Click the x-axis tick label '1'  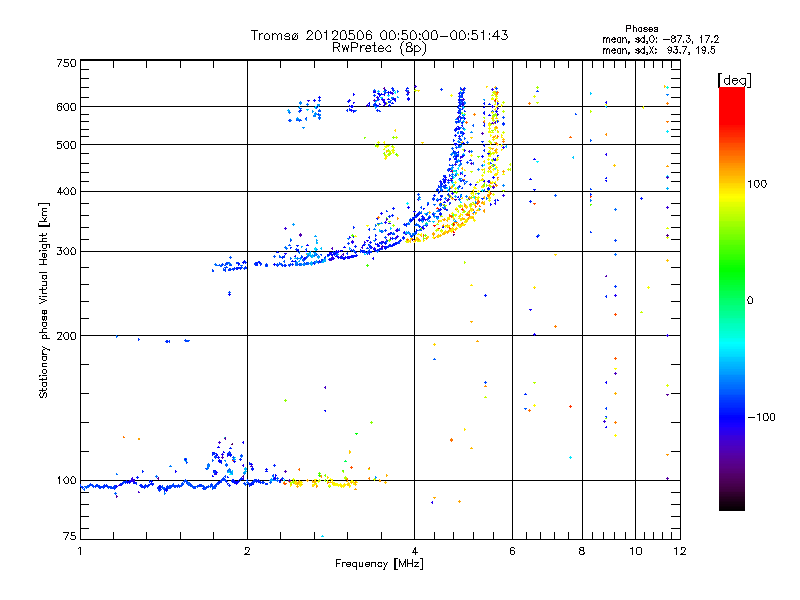[x=80, y=551]
